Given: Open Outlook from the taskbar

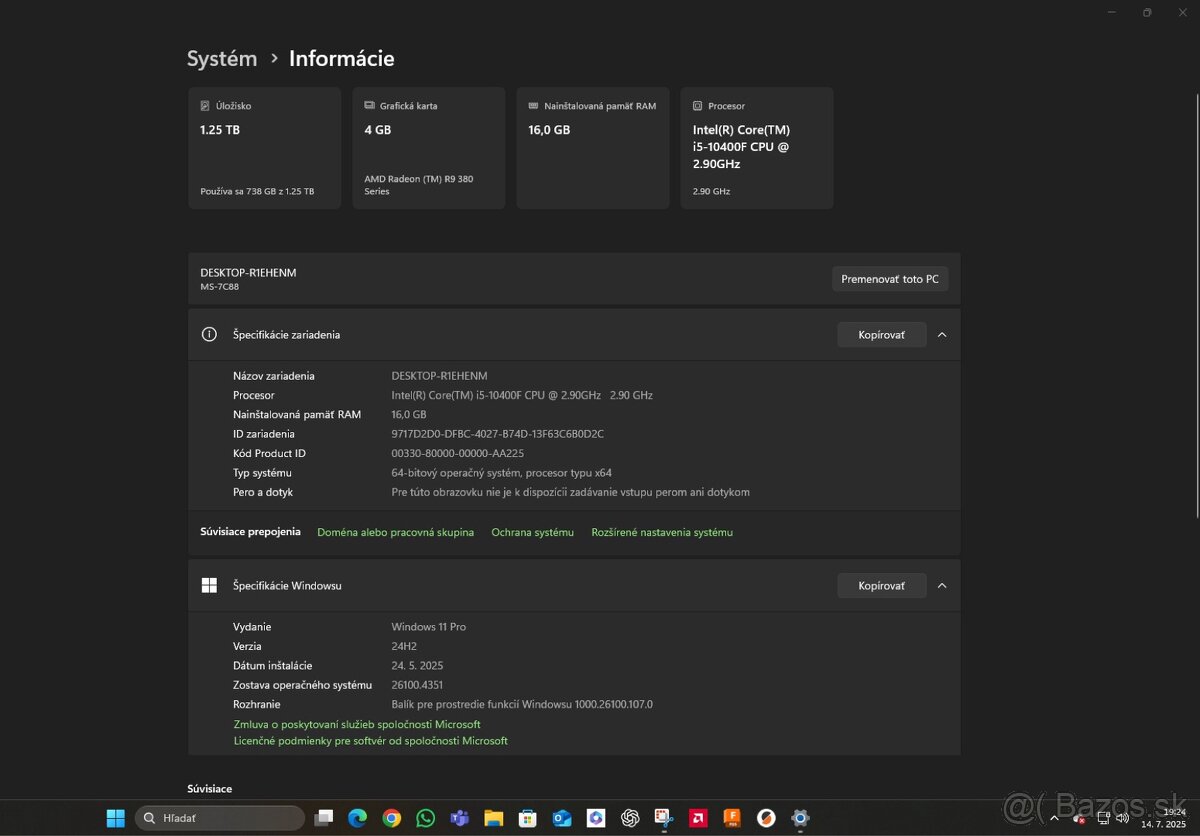Looking at the screenshot, I should tap(561, 817).
